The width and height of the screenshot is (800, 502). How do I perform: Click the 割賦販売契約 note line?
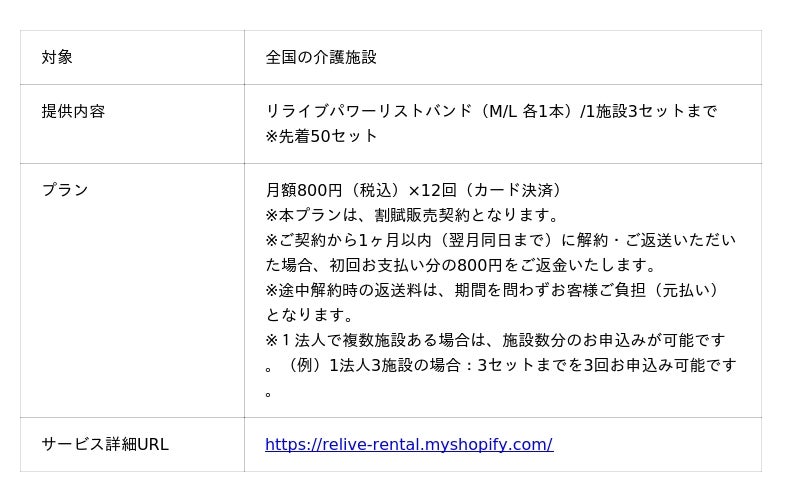click(412, 215)
